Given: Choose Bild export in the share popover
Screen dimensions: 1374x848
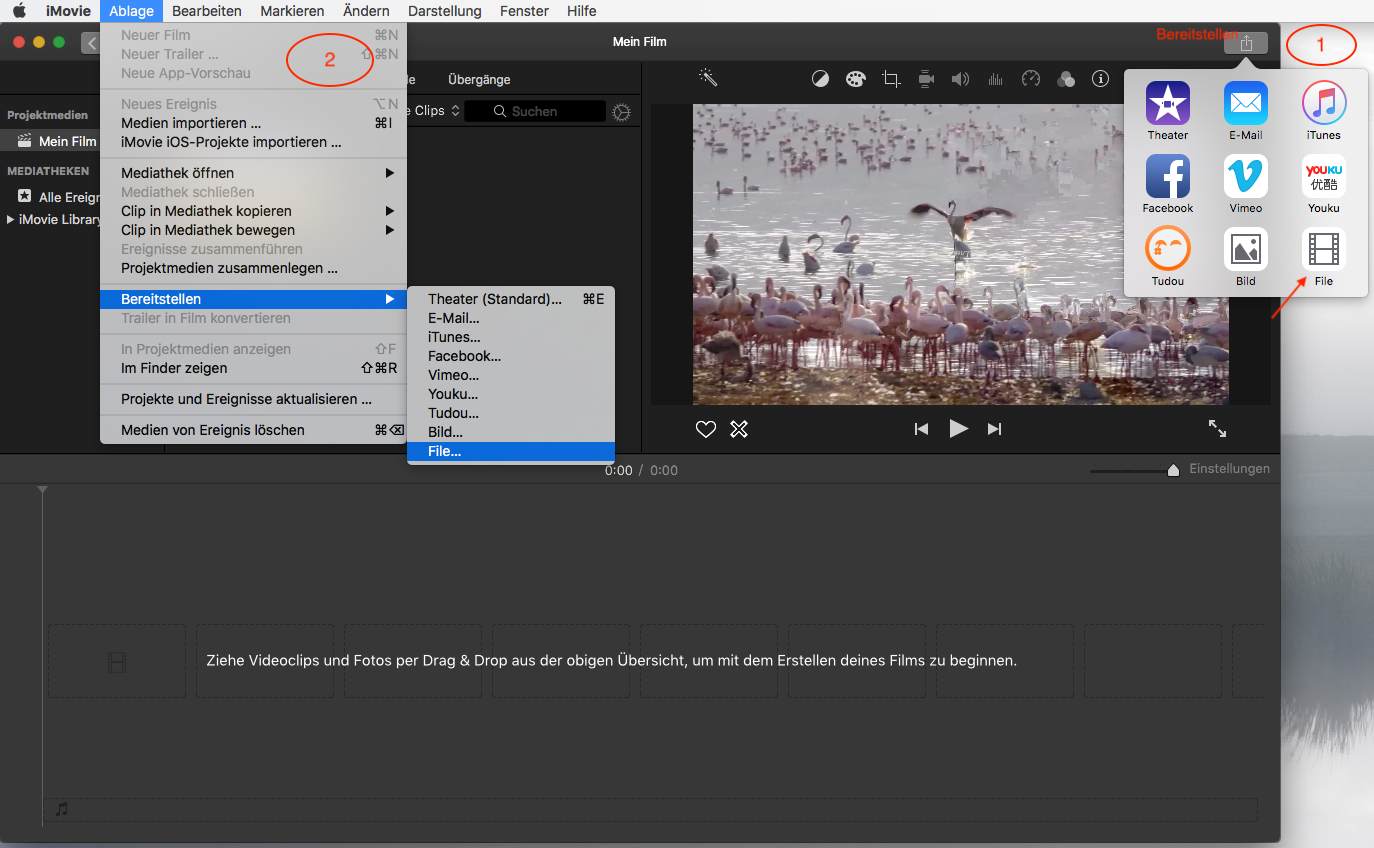Looking at the screenshot, I should pos(1245,257).
